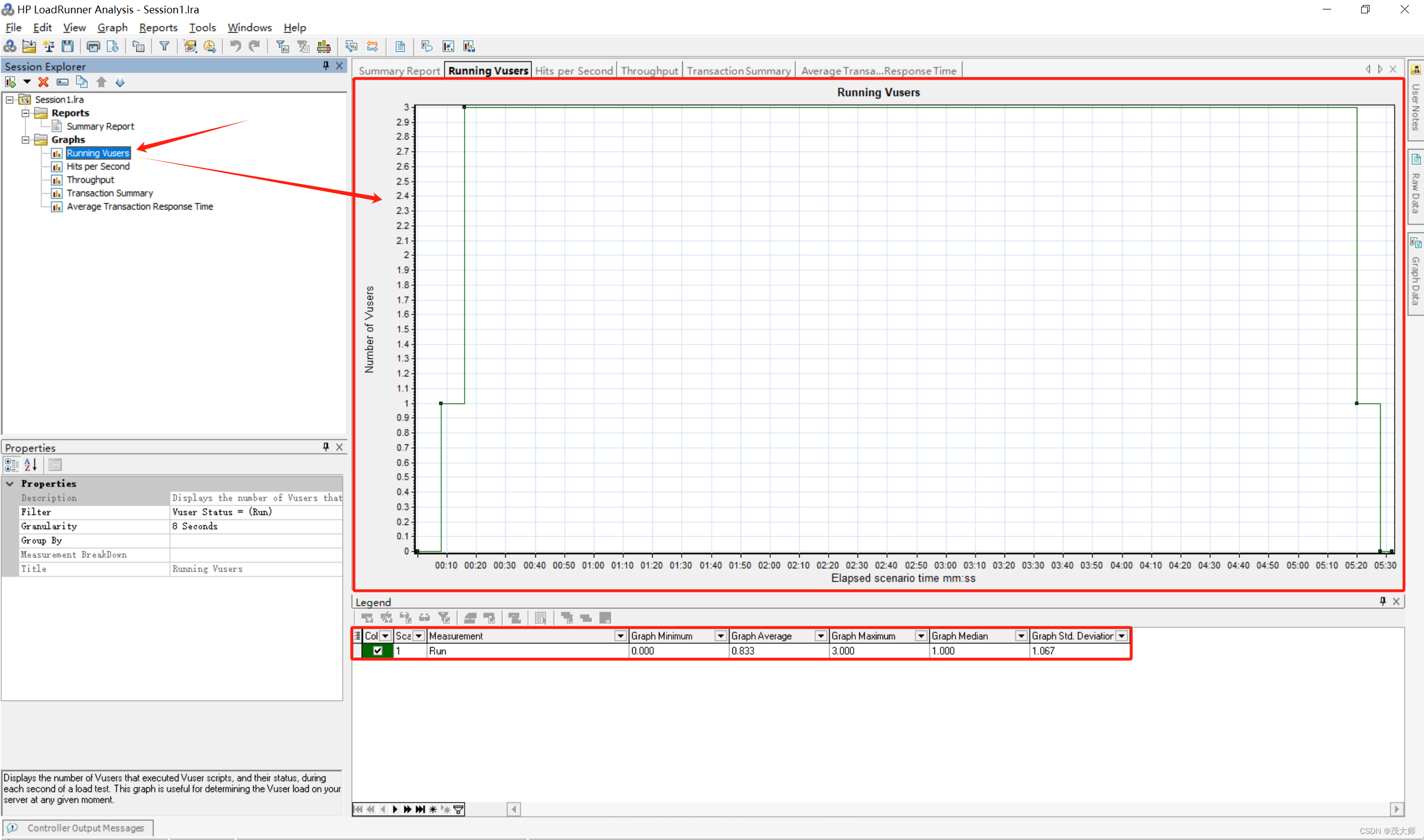Open the Graph menu
1424x840 pixels.
click(112, 27)
